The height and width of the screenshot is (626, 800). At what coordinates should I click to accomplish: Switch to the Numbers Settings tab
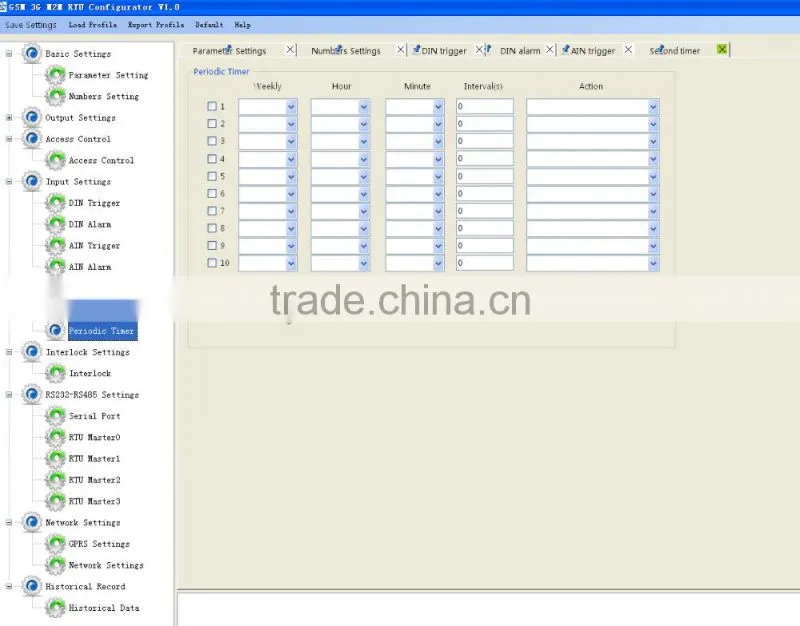point(345,51)
